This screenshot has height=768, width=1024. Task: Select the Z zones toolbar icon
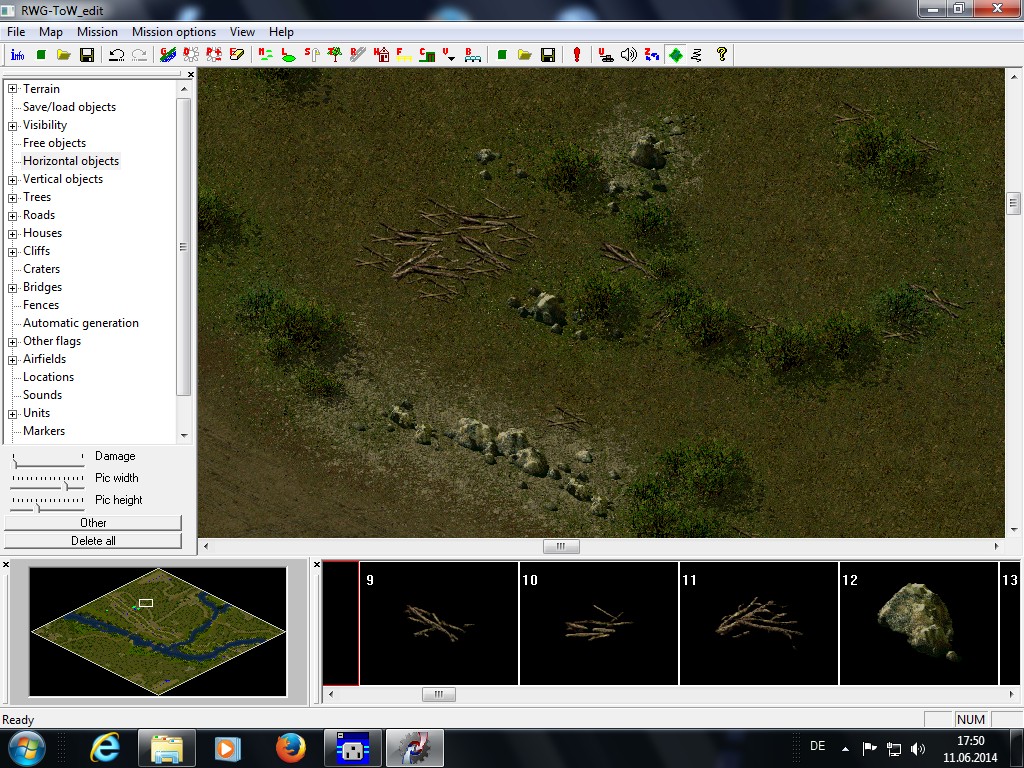click(x=651, y=55)
